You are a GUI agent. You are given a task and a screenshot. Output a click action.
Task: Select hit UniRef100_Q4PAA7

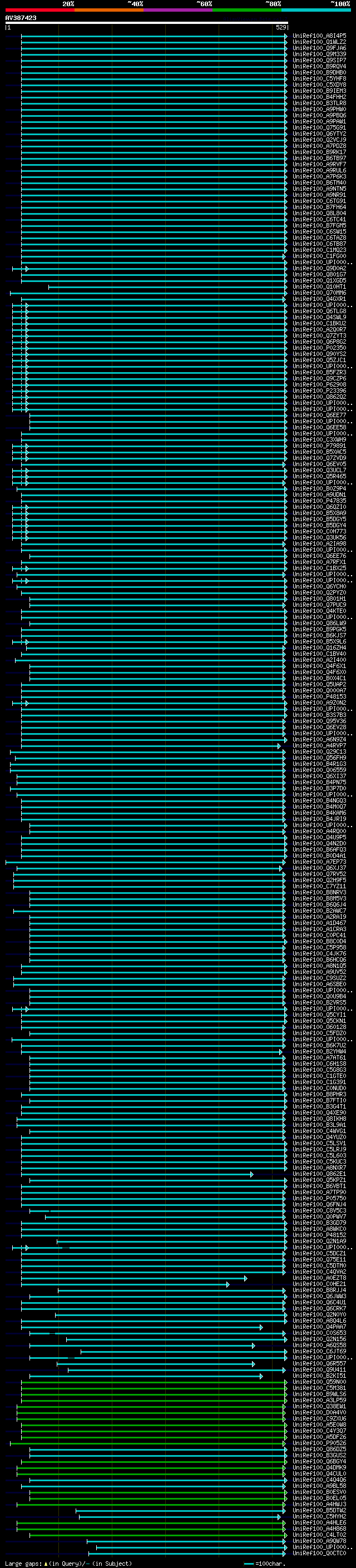(x=319, y=1327)
